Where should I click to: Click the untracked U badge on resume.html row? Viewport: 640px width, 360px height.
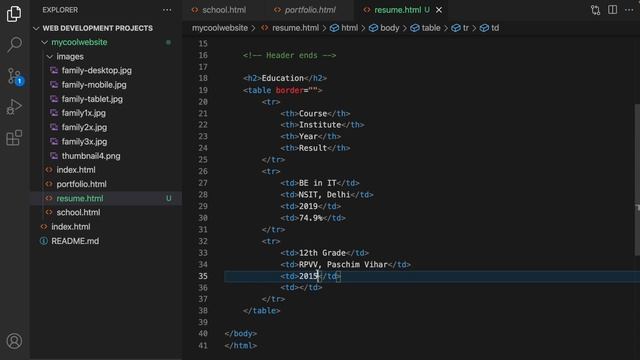coord(169,198)
